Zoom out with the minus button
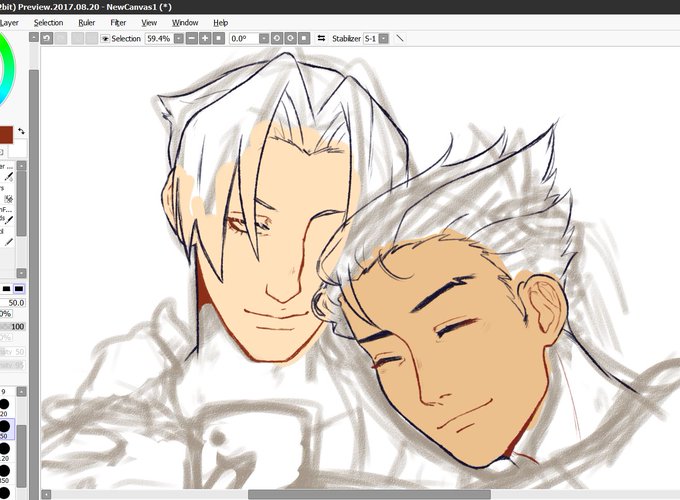 tap(192, 39)
